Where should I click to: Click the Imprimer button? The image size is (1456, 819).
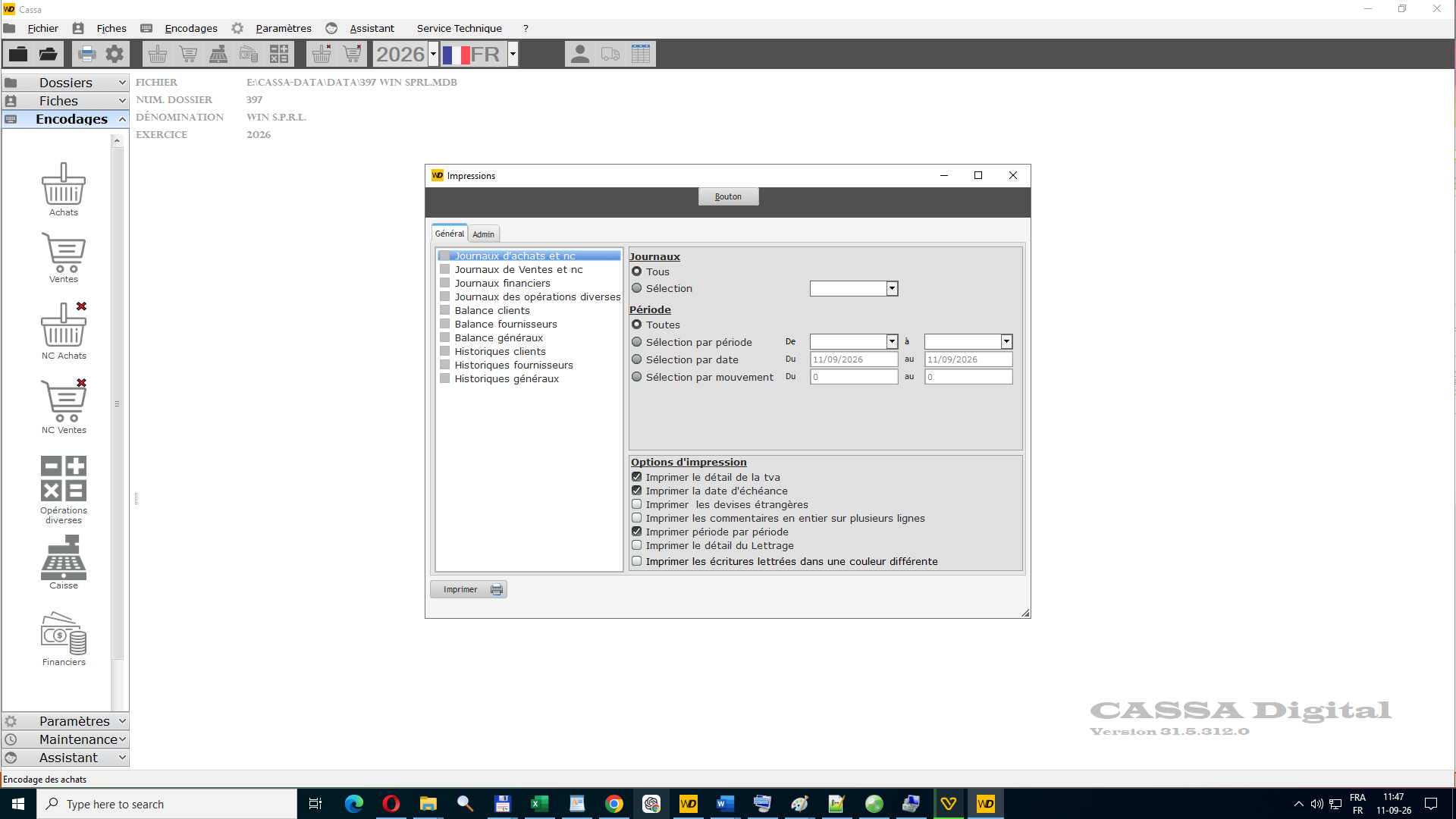[469, 589]
